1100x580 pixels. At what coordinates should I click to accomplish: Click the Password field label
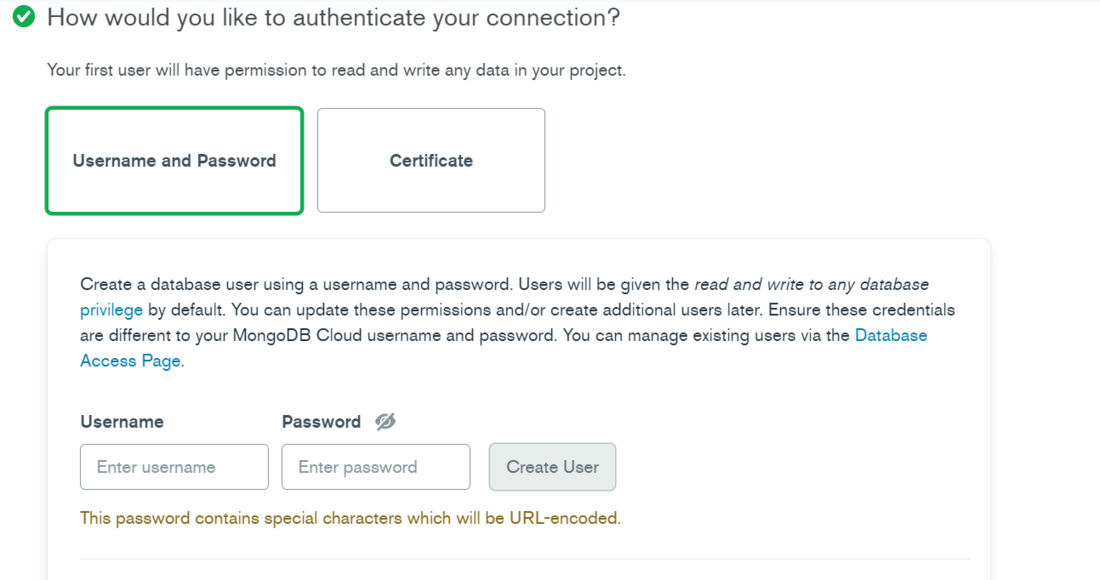click(x=321, y=422)
